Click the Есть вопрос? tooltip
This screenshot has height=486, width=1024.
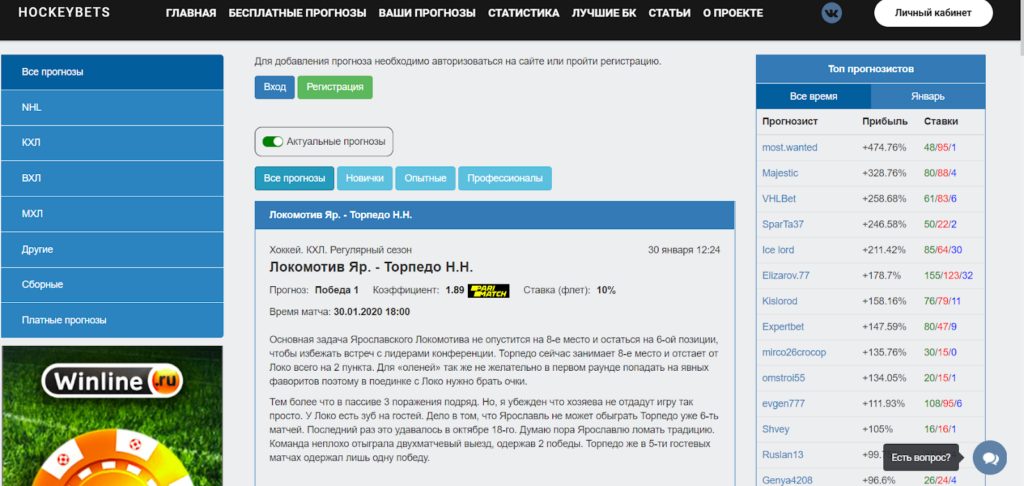click(x=921, y=458)
